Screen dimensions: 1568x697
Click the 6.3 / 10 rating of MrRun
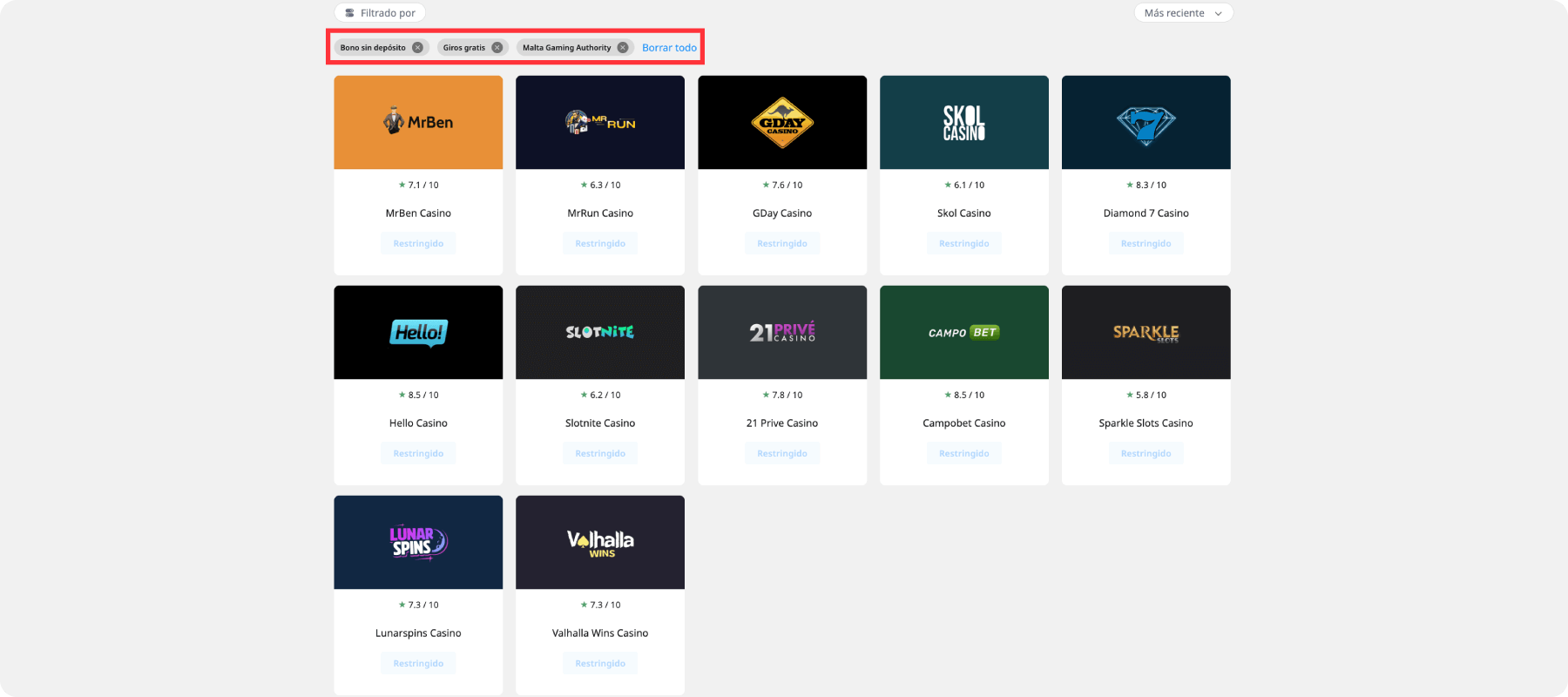point(601,186)
